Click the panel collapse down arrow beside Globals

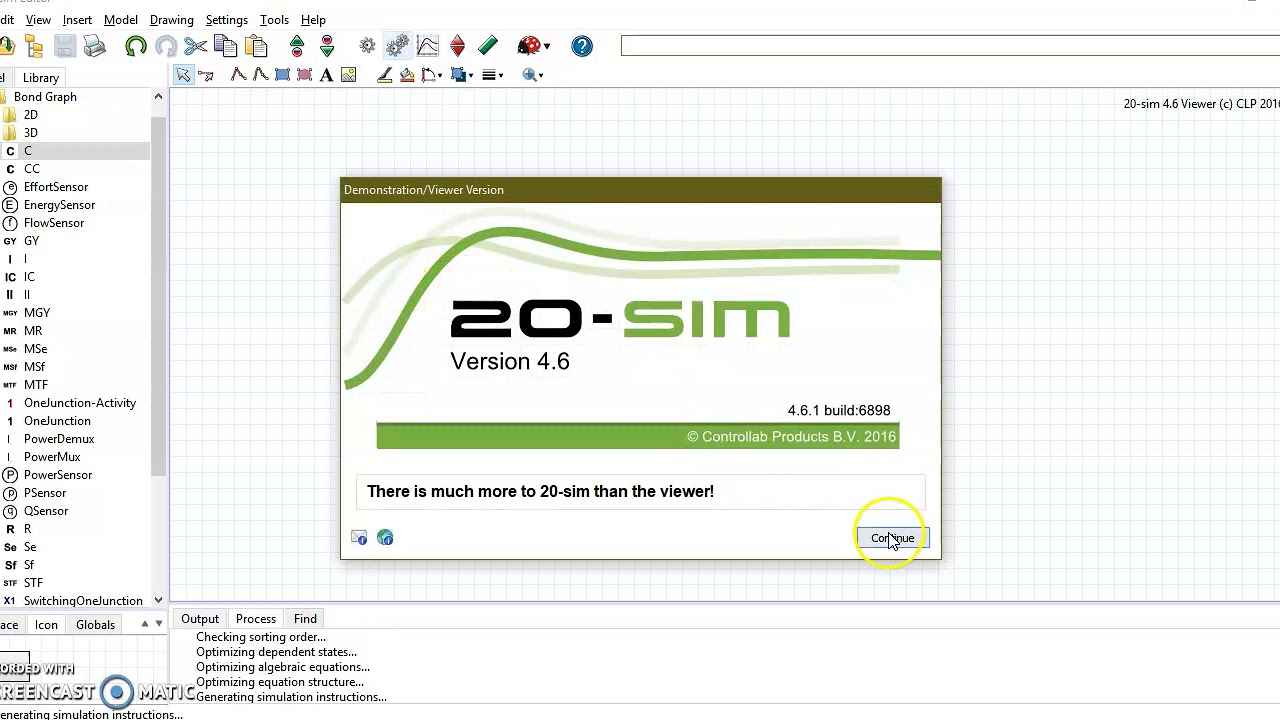158,624
